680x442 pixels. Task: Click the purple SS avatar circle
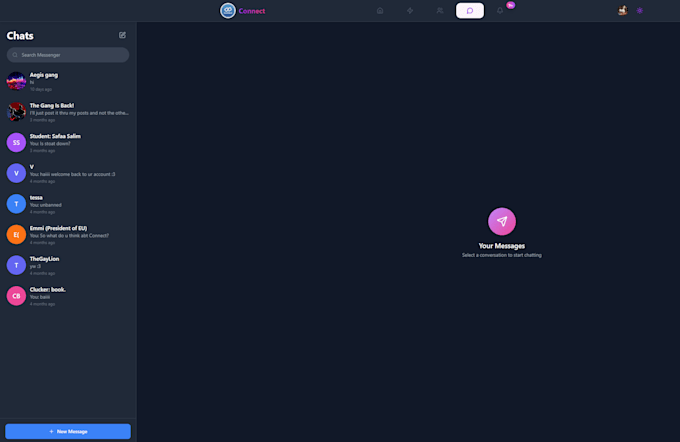pyautogui.click(x=16, y=143)
